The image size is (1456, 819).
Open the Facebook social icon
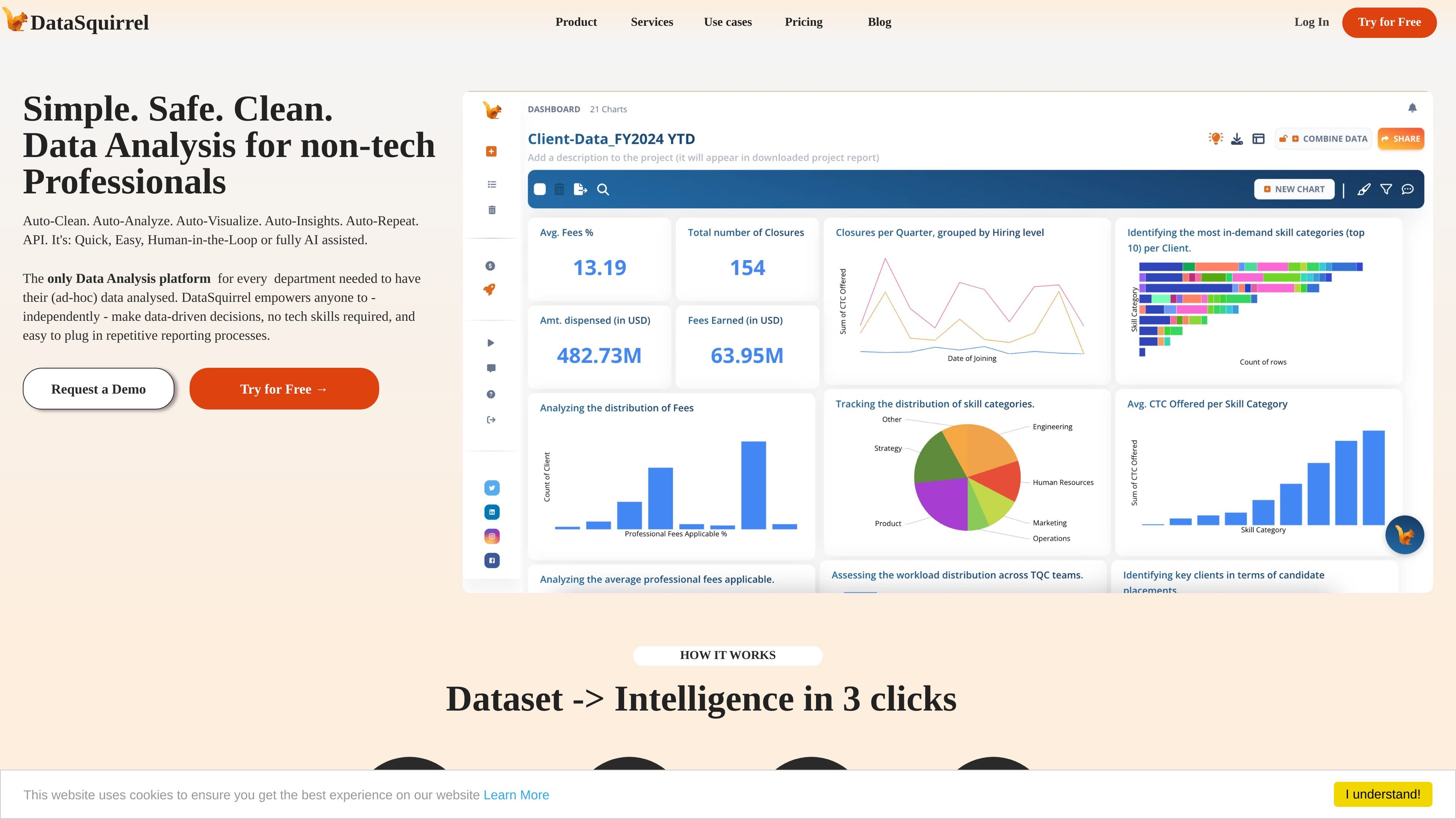492,561
